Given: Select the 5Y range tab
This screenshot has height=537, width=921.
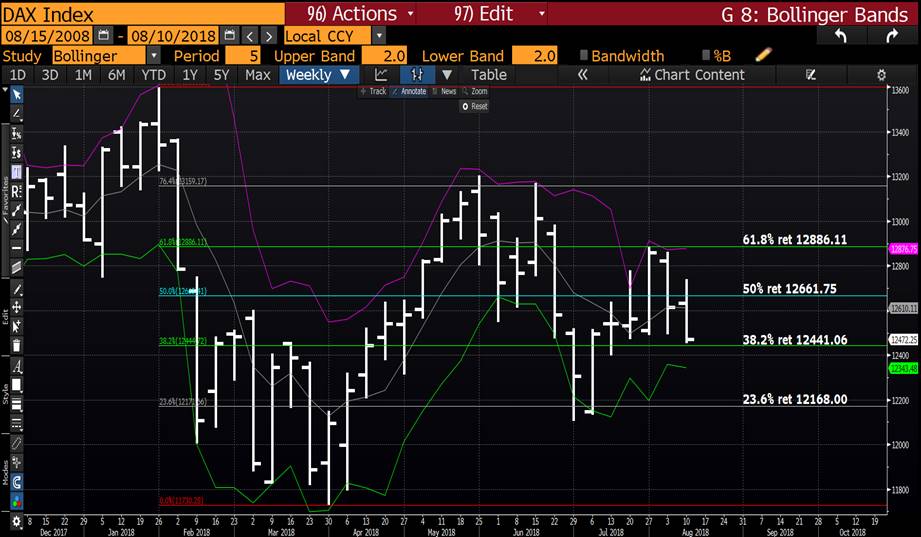Looking at the screenshot, I should point(221,75).
